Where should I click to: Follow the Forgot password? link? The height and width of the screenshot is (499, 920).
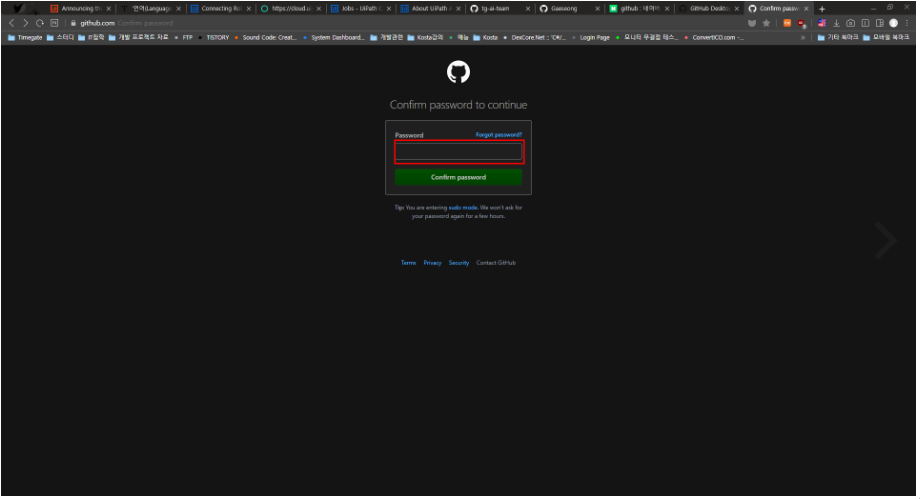[x=500, y=135]
